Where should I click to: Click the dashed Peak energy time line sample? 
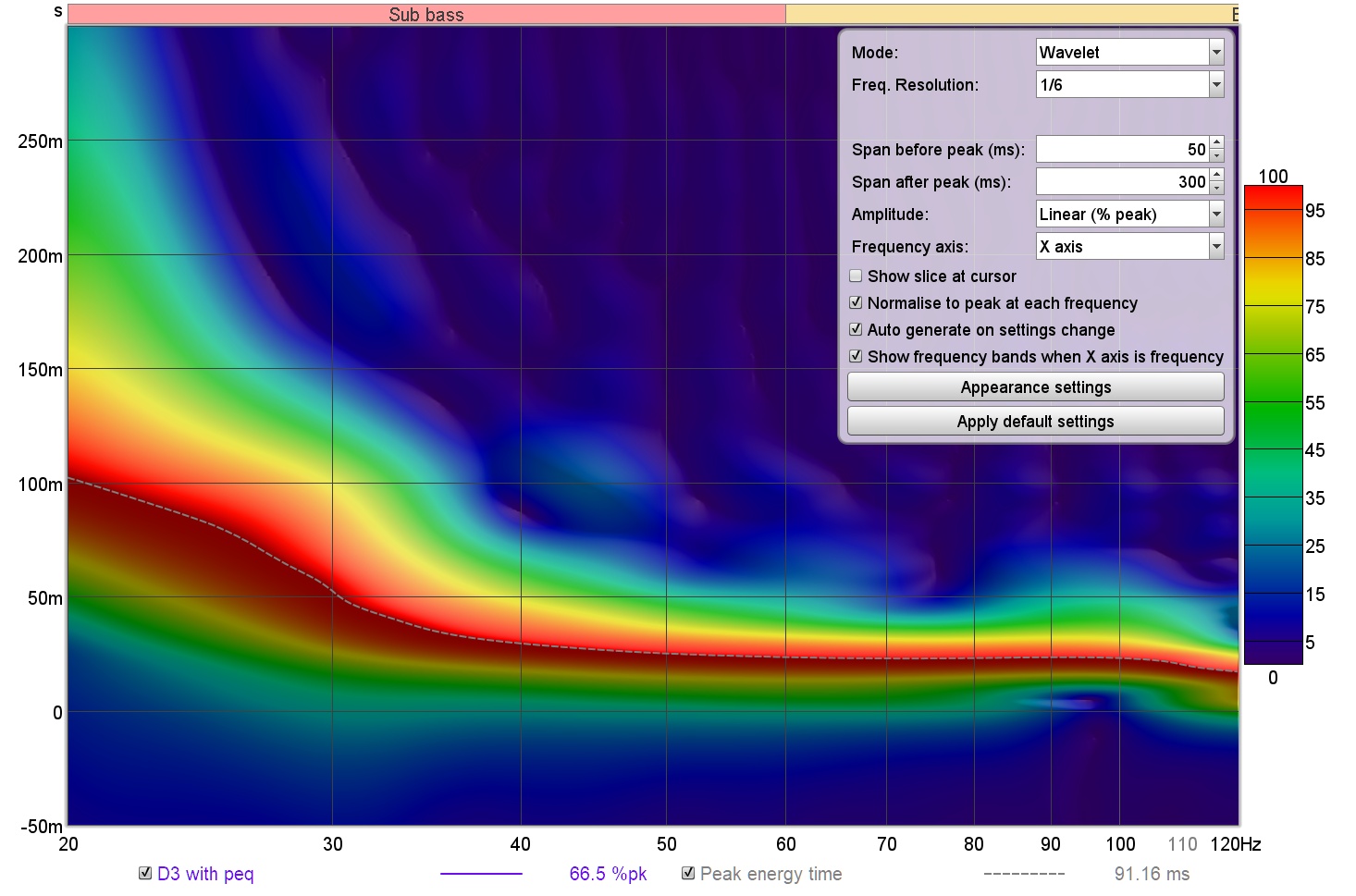click(x=1024, y=873)
